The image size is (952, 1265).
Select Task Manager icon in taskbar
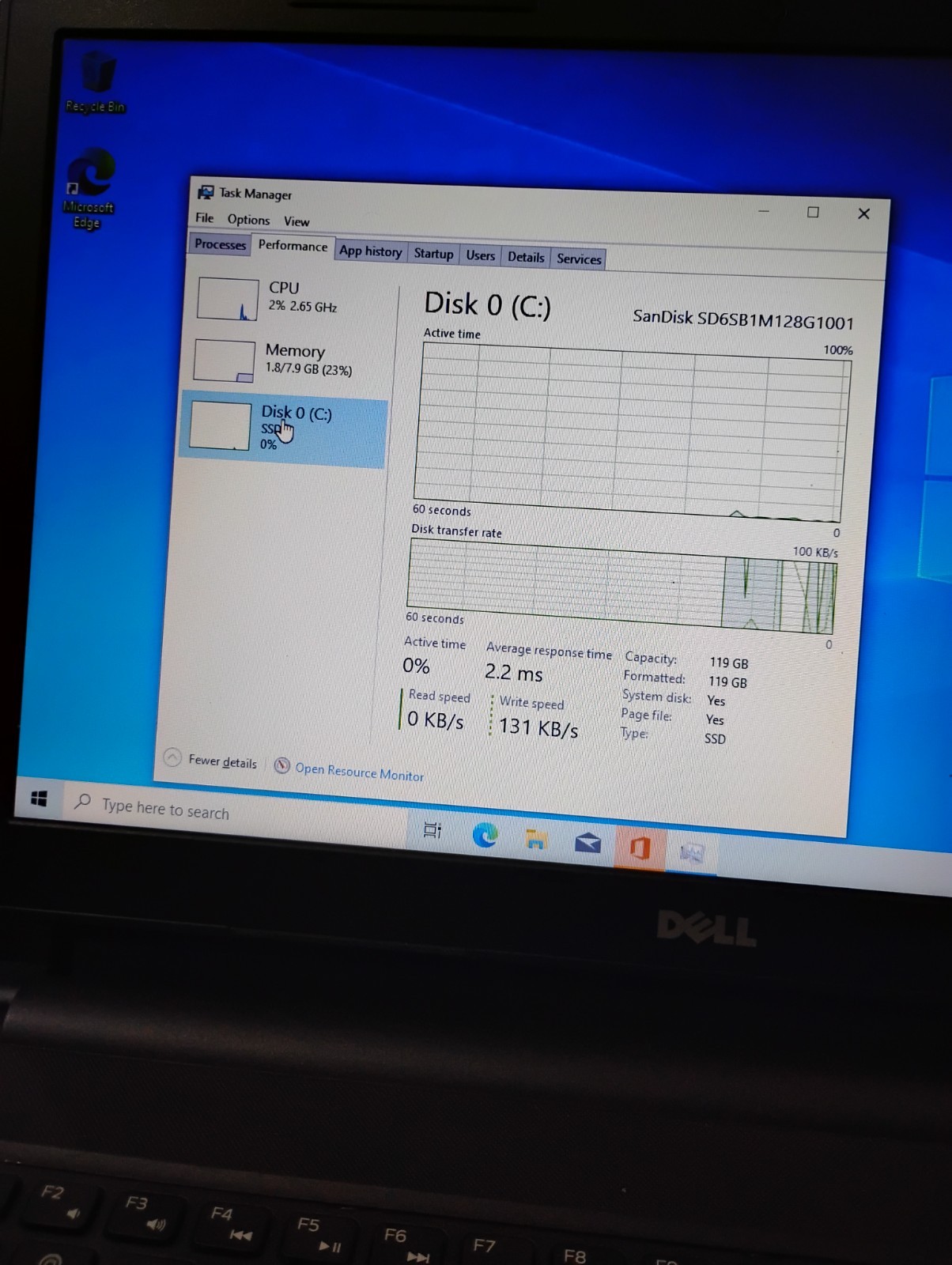click(x=692, y=852)
